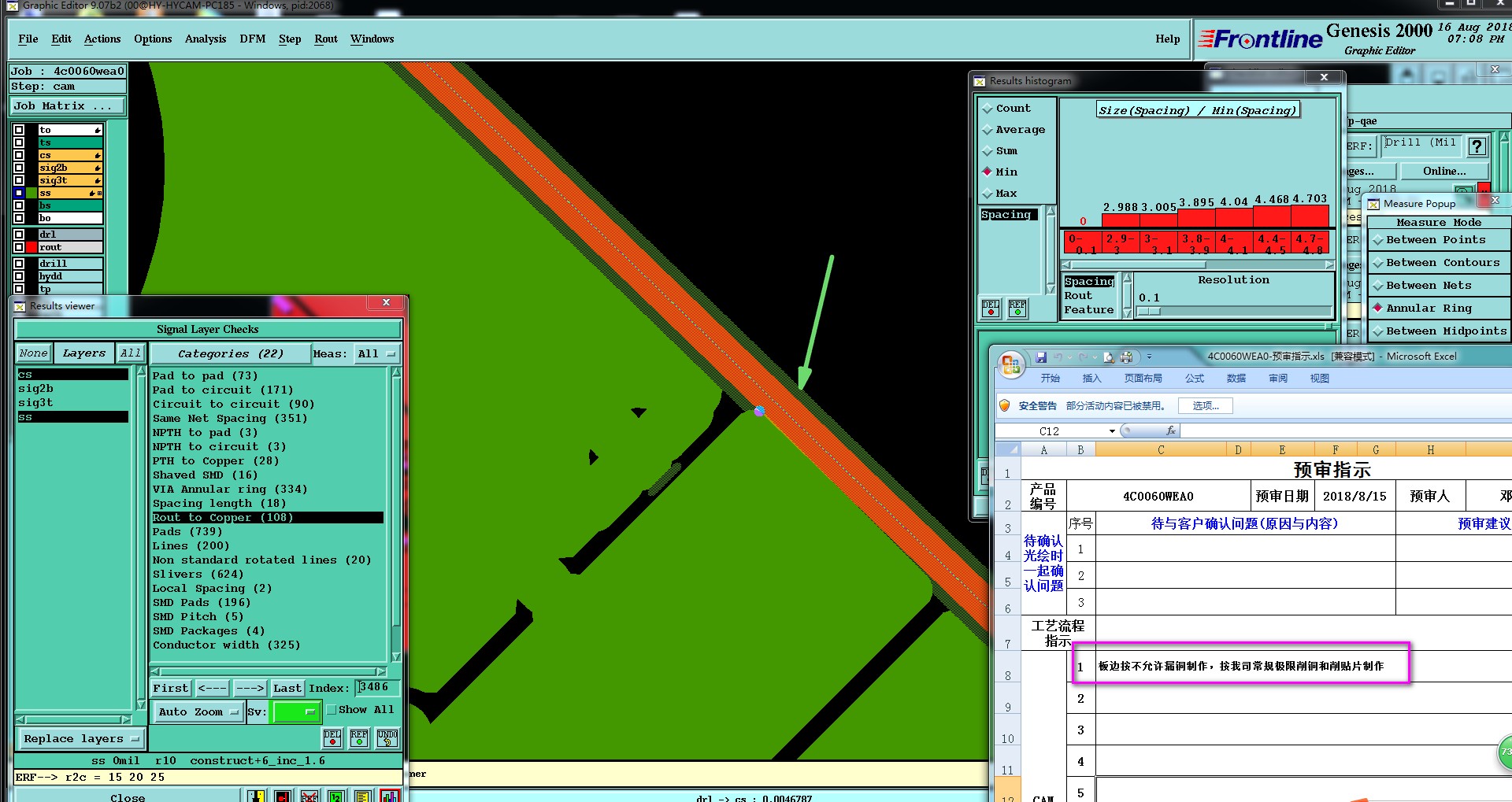Screen dimensions: 1512x802
Task: Open the histogram icon at Results viewer bottom
Action: [x=389, y=796]
